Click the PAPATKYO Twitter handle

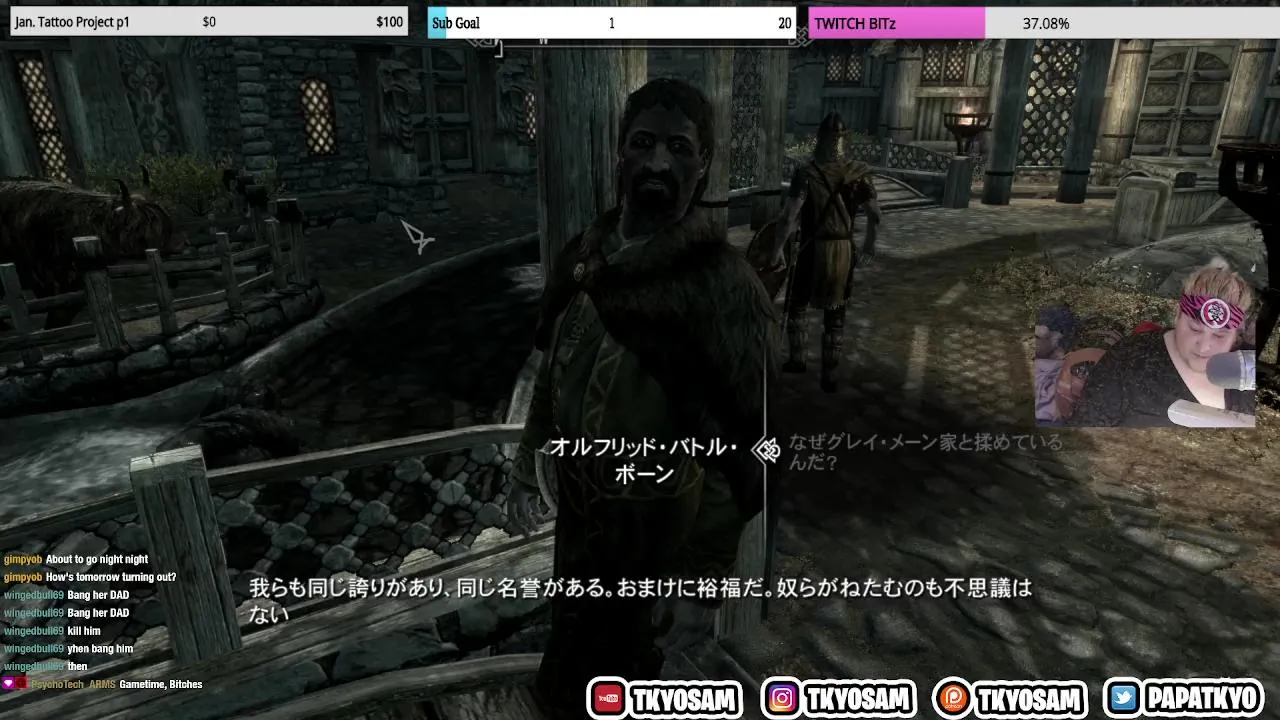point(1201,699)
